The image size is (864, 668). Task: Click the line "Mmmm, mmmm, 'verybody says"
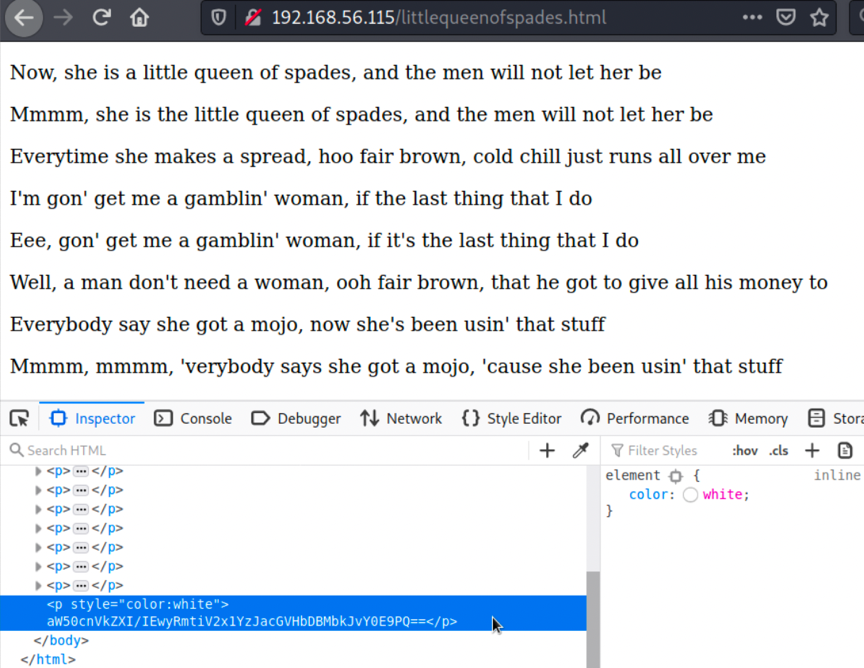(x=396, y=366)
